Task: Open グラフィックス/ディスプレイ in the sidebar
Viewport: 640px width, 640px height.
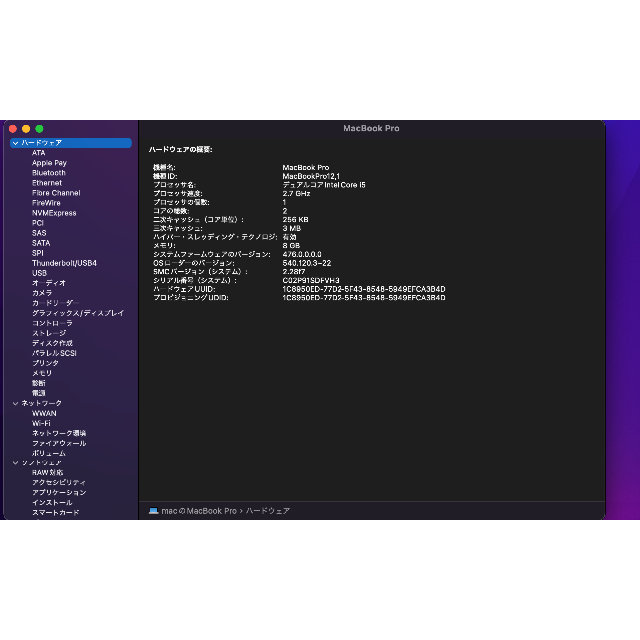Action: click(78, 313)
